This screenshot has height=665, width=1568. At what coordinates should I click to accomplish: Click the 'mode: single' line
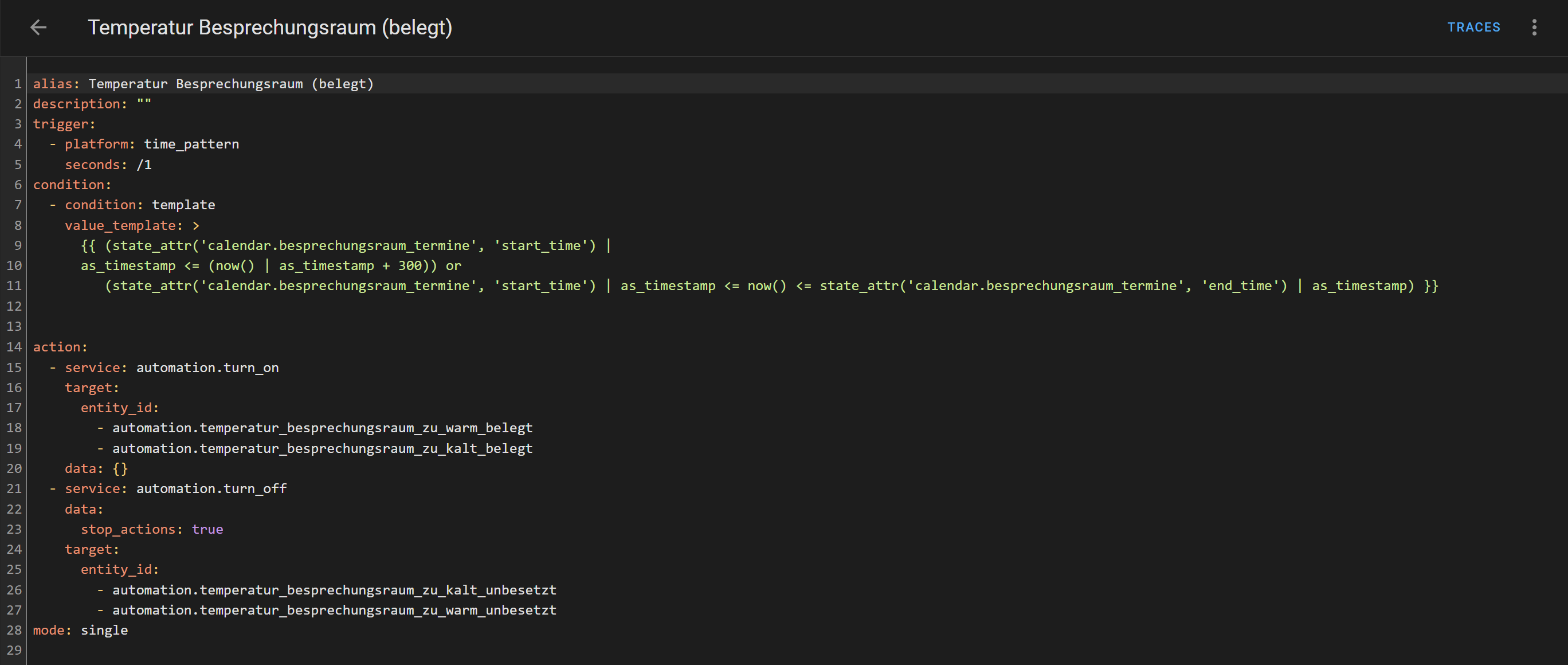[80, 630]
